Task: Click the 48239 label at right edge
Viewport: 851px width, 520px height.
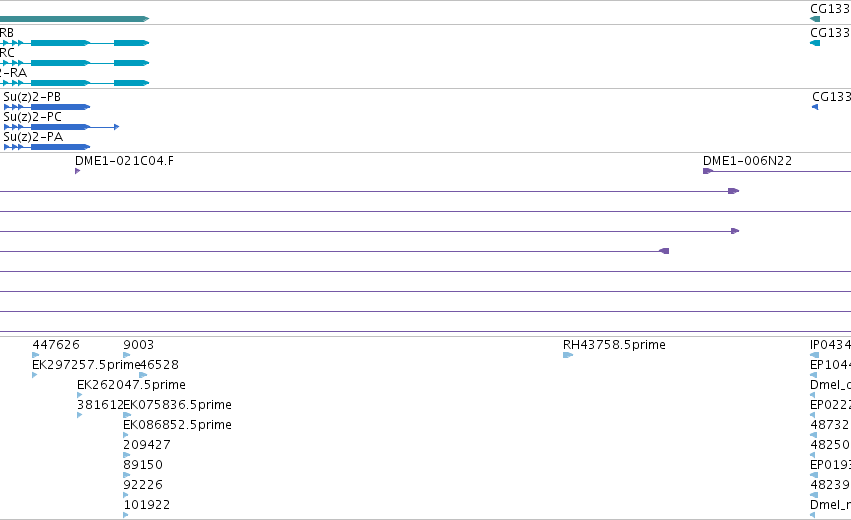Action: pyautogui.click(x=829, y=485)
